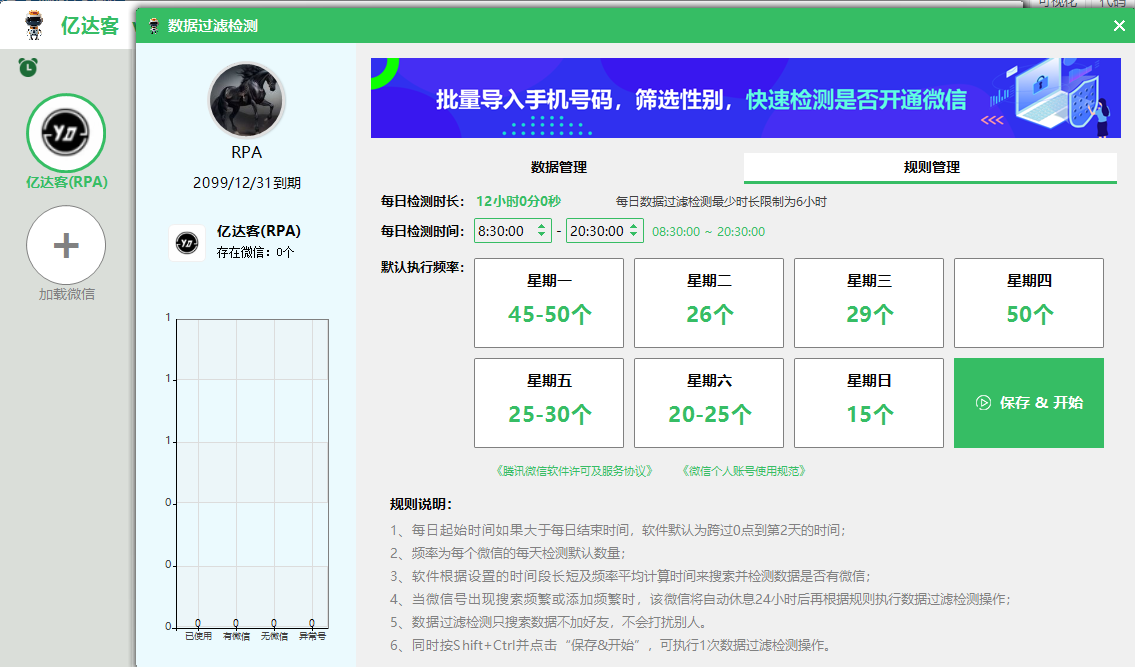Select the 星期三 frequency card
Screen dimensions: 1135x667
869,303
